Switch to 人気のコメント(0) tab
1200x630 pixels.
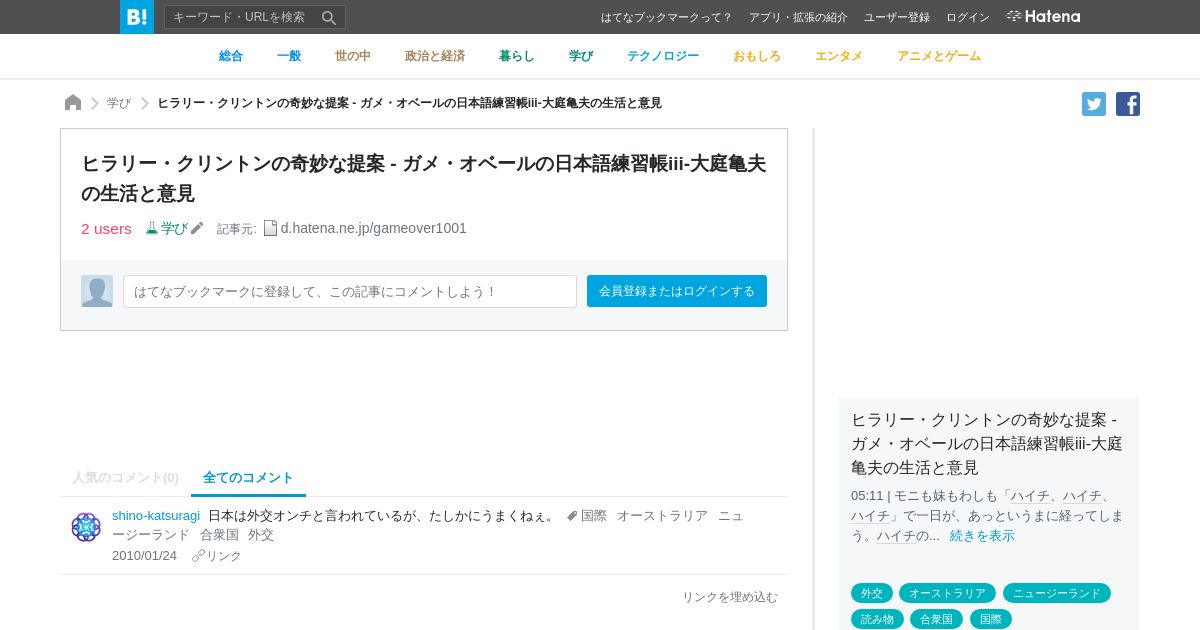coord(125,478)
